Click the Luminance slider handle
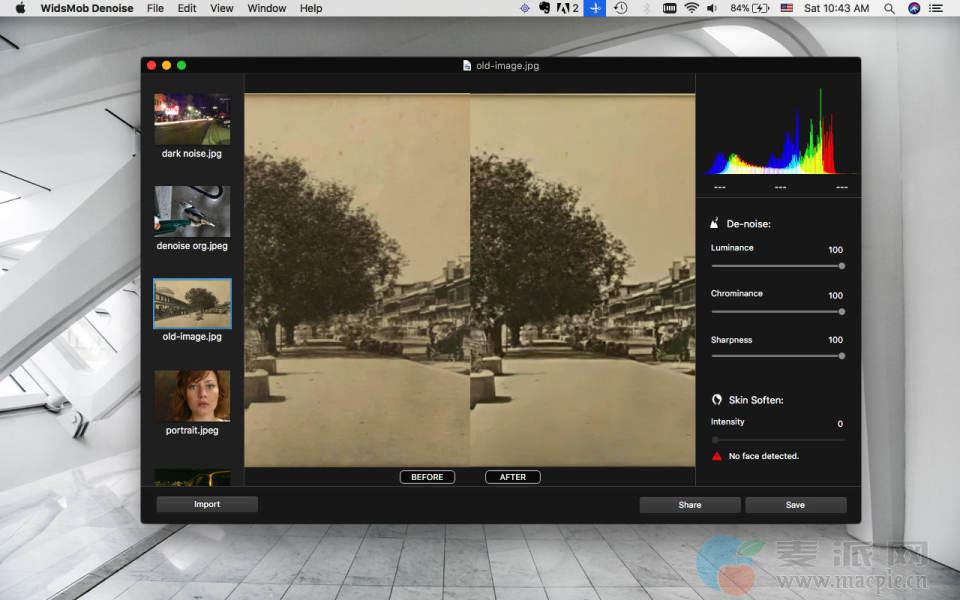This screenshot has width=960, height=600. pos(842,266)
